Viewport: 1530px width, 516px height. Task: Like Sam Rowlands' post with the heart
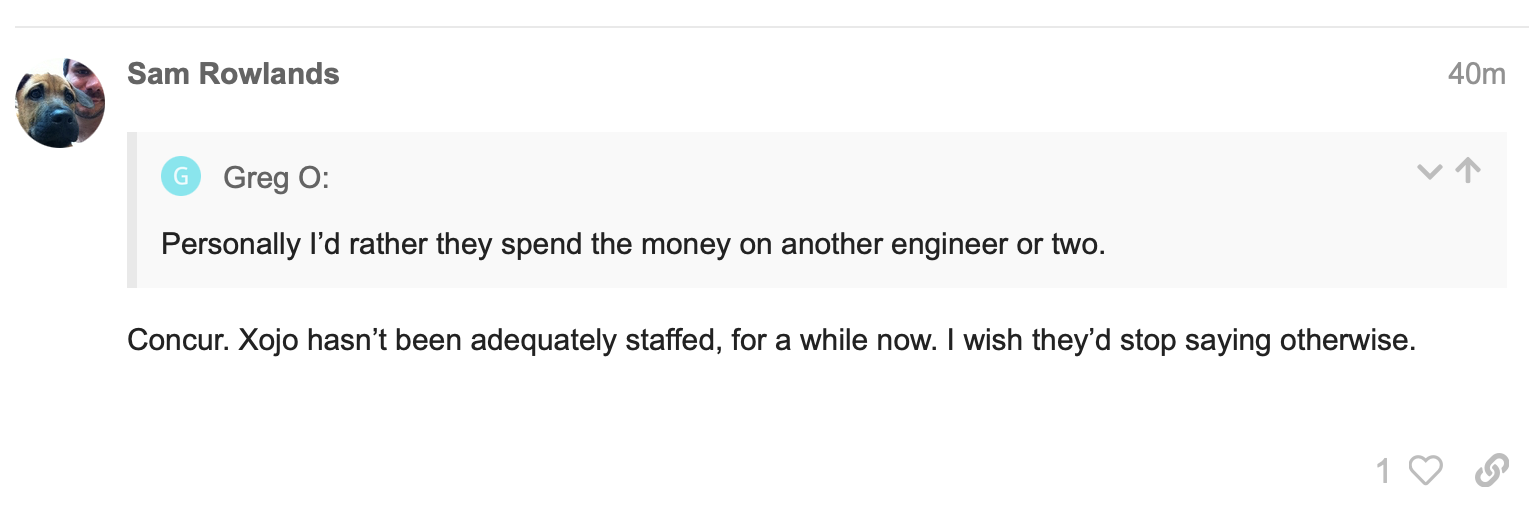(1425, 470)
